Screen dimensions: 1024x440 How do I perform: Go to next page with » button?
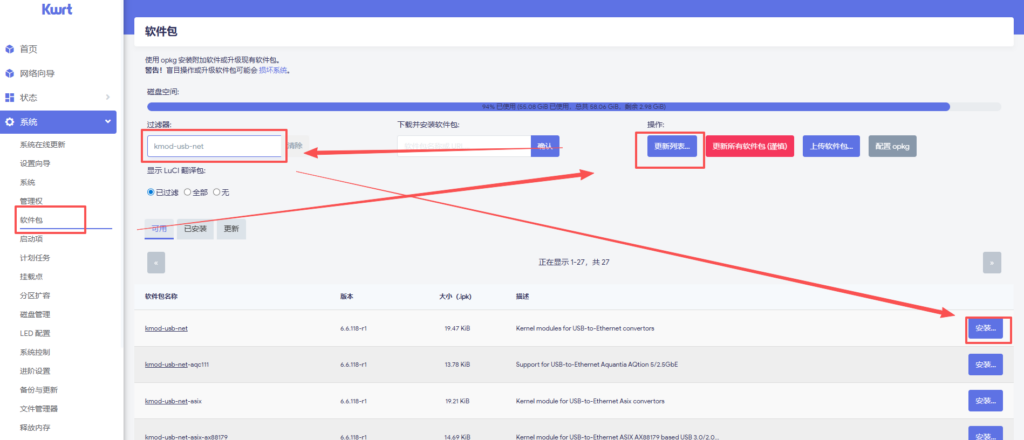pos(991,262)
